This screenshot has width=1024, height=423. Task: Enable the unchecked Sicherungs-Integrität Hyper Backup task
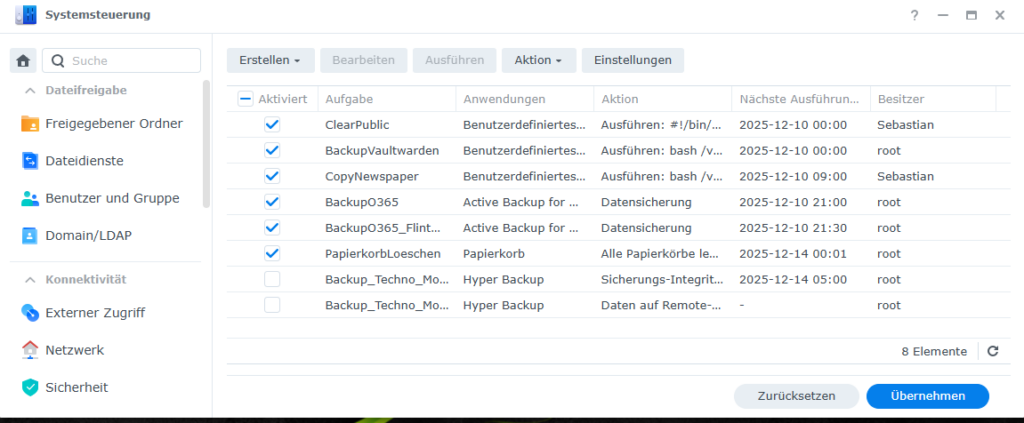coord(272,279)
